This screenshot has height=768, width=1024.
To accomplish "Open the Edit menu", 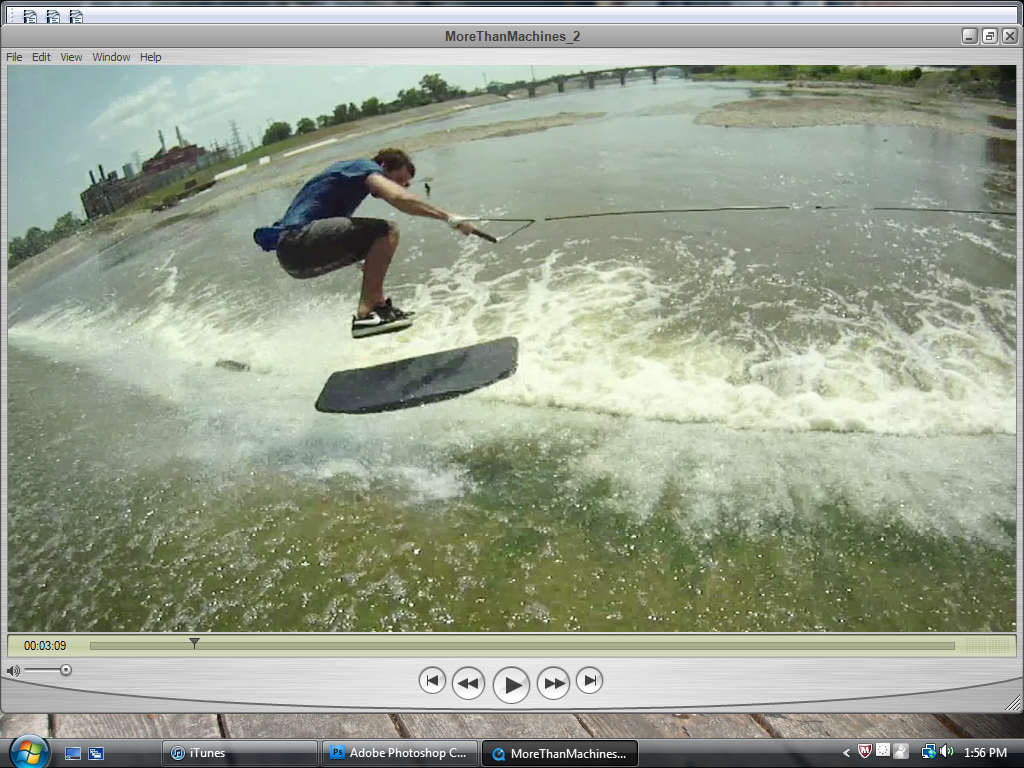I will click(x=41, y=57).
